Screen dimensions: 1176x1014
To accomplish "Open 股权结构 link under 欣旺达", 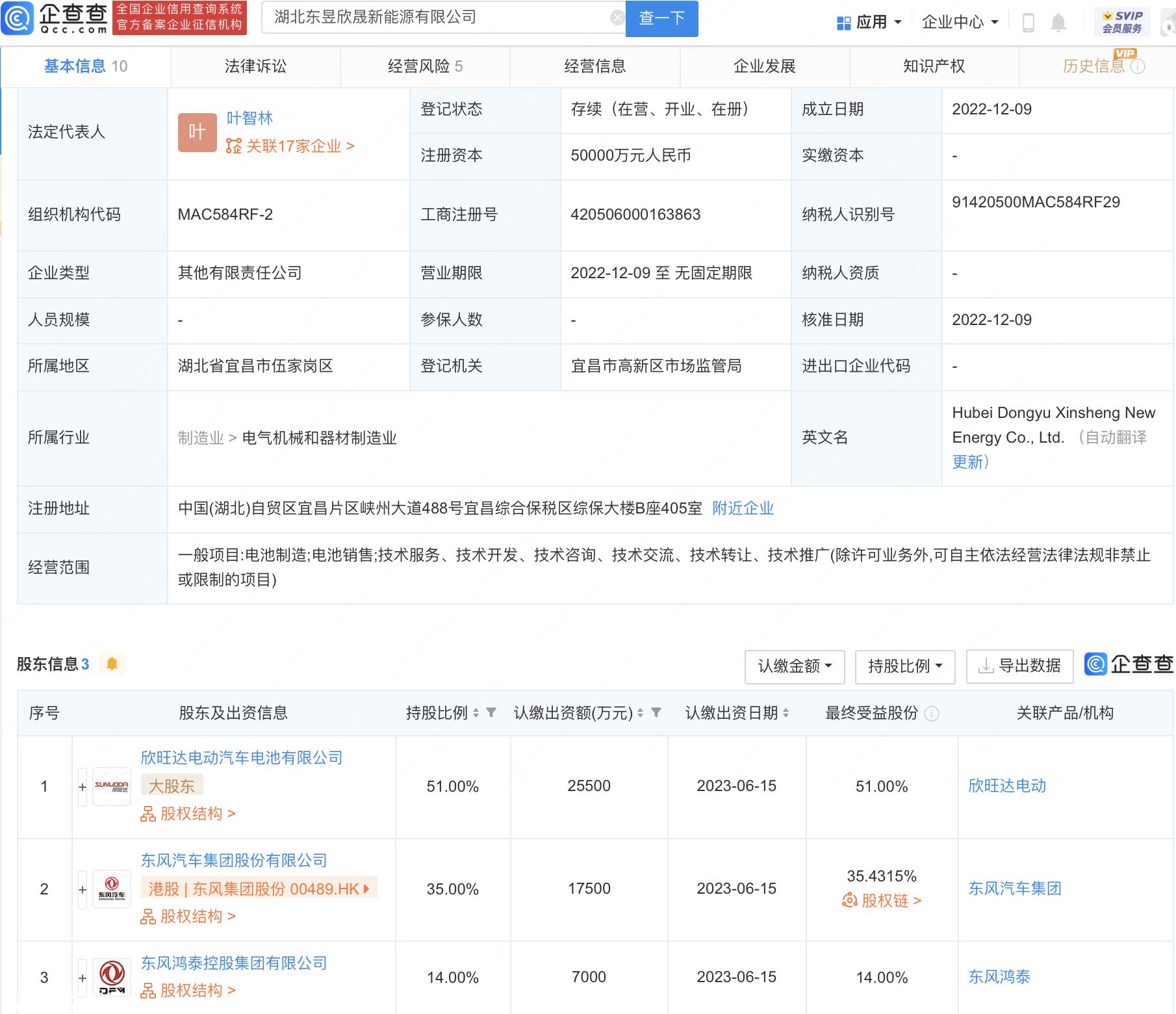I will coord(188,814).
